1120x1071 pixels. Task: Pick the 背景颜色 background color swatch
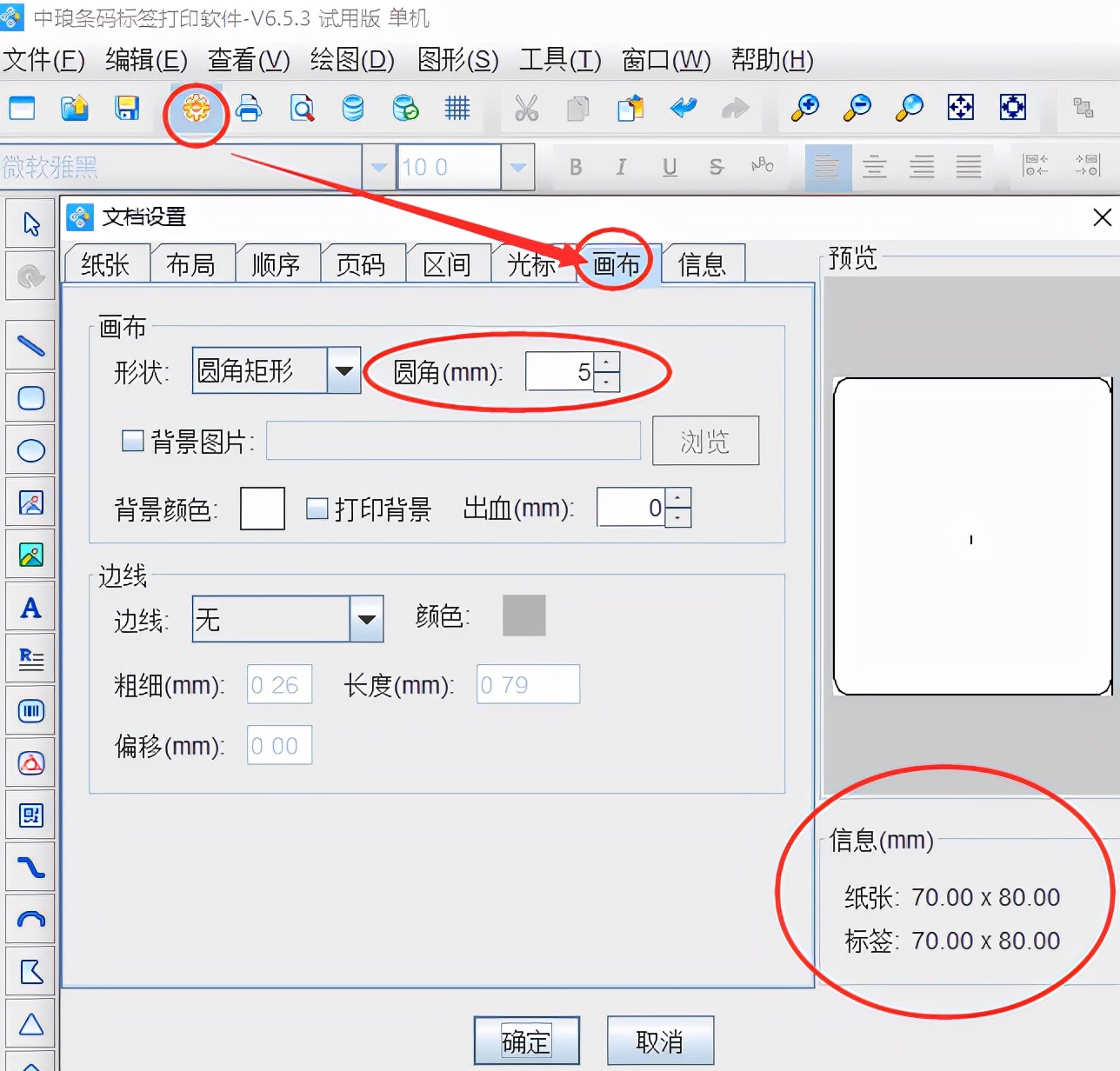[262, 509]
